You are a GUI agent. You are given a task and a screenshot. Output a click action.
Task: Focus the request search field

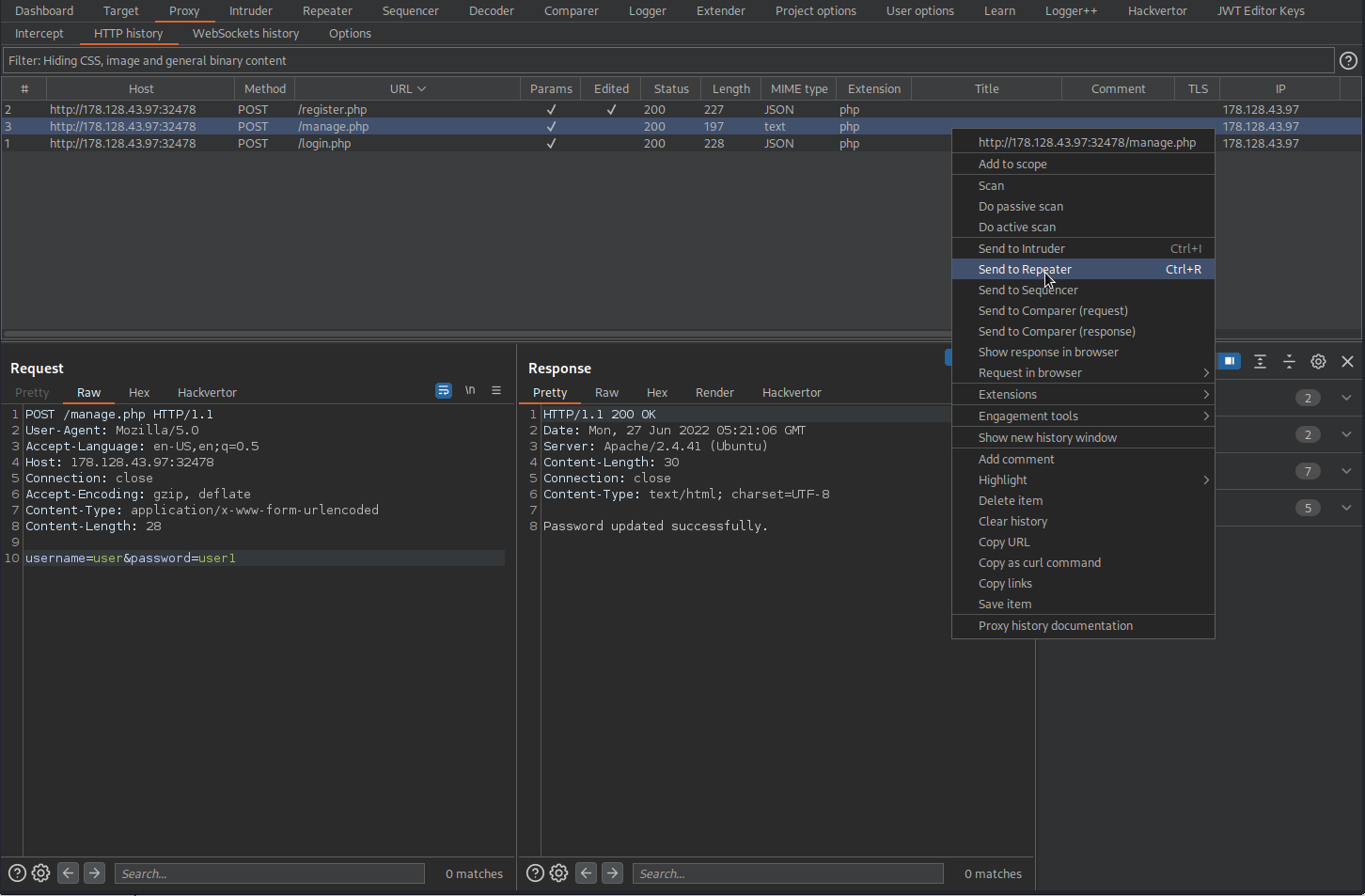click(270, 873)
